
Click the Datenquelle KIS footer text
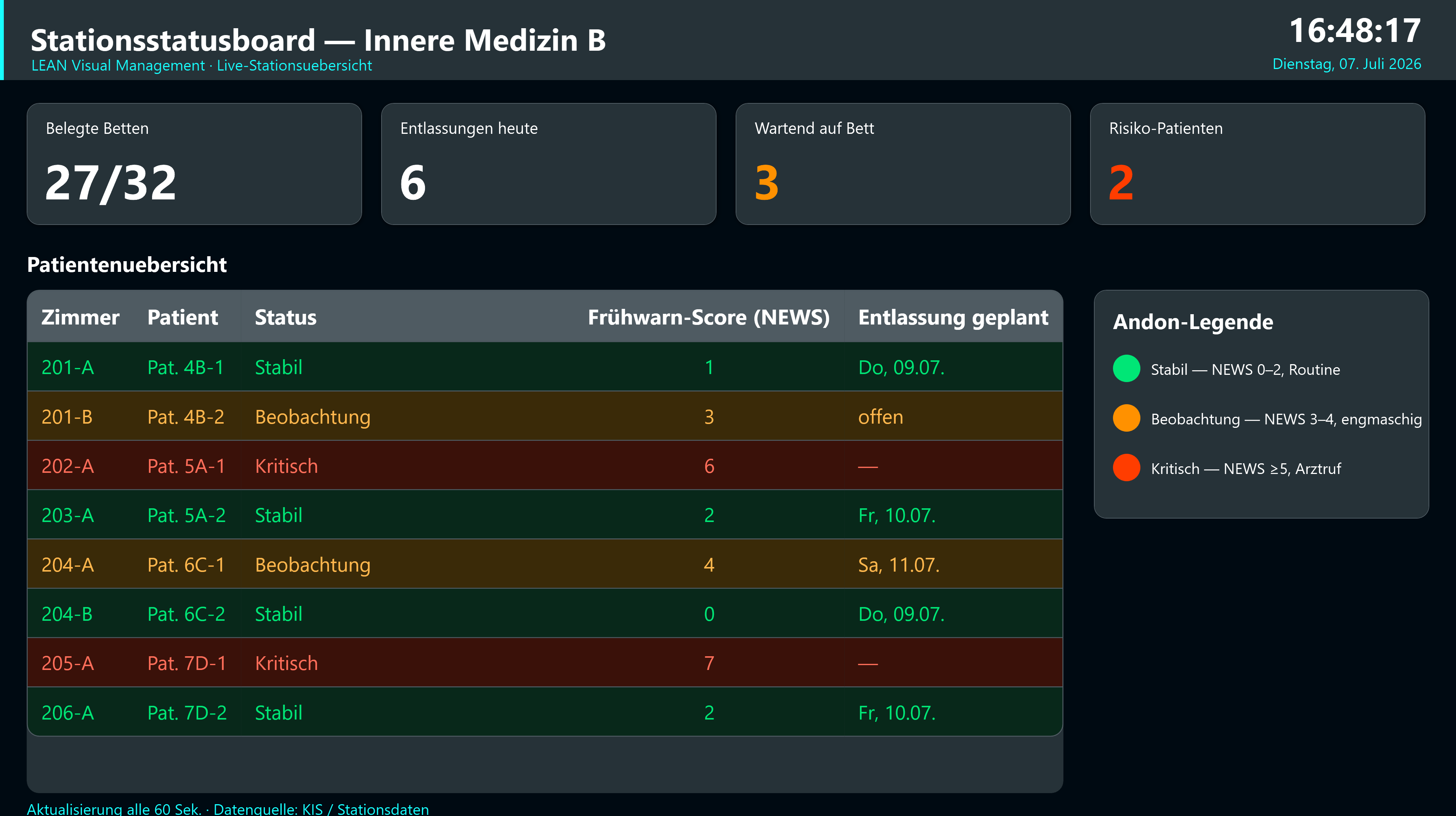pyautogui.click(x=321, y=809)
